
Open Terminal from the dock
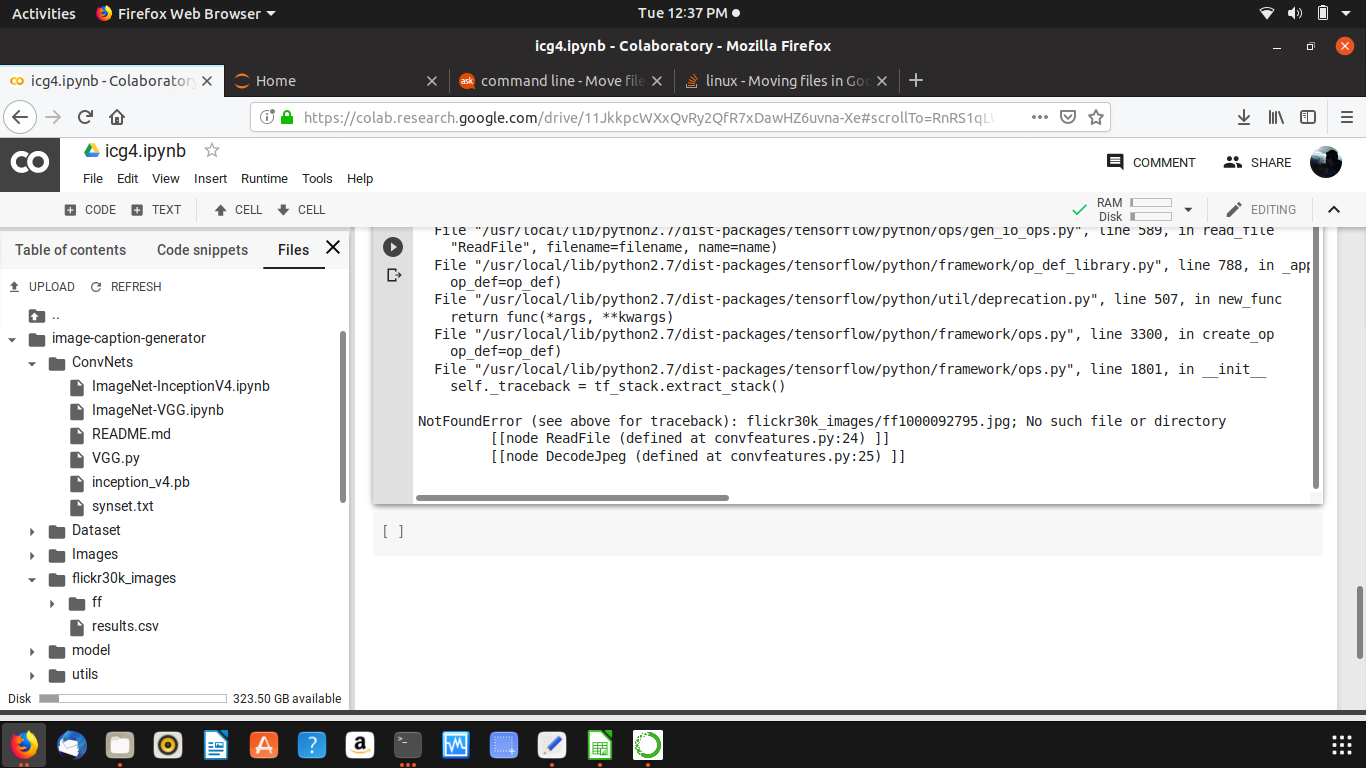point(408,745)
